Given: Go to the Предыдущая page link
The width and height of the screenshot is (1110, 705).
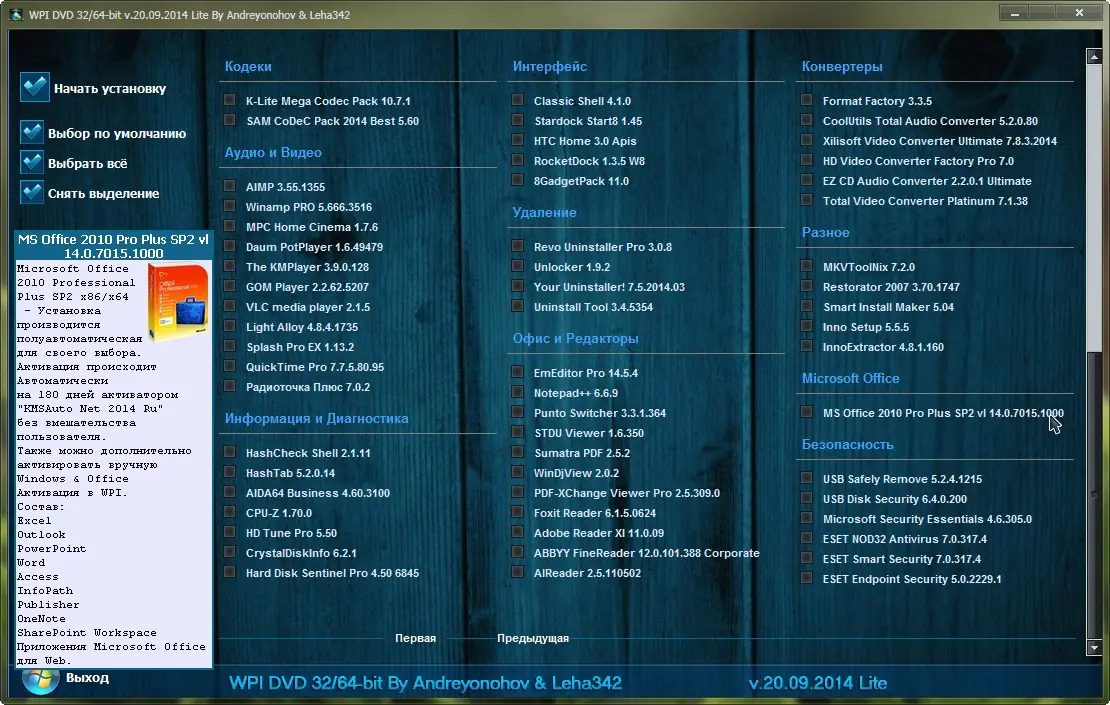Looking at the screenshot, I should (533, 638).
